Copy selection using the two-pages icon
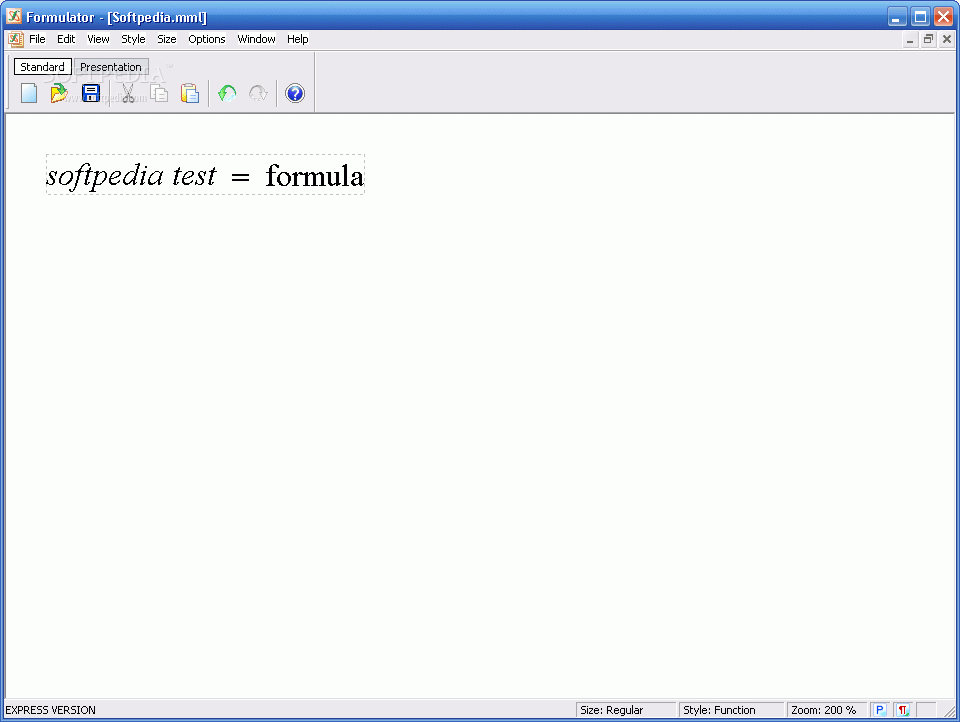The height and width of the screenshot is (722, 960). click(x=159, y=93)
